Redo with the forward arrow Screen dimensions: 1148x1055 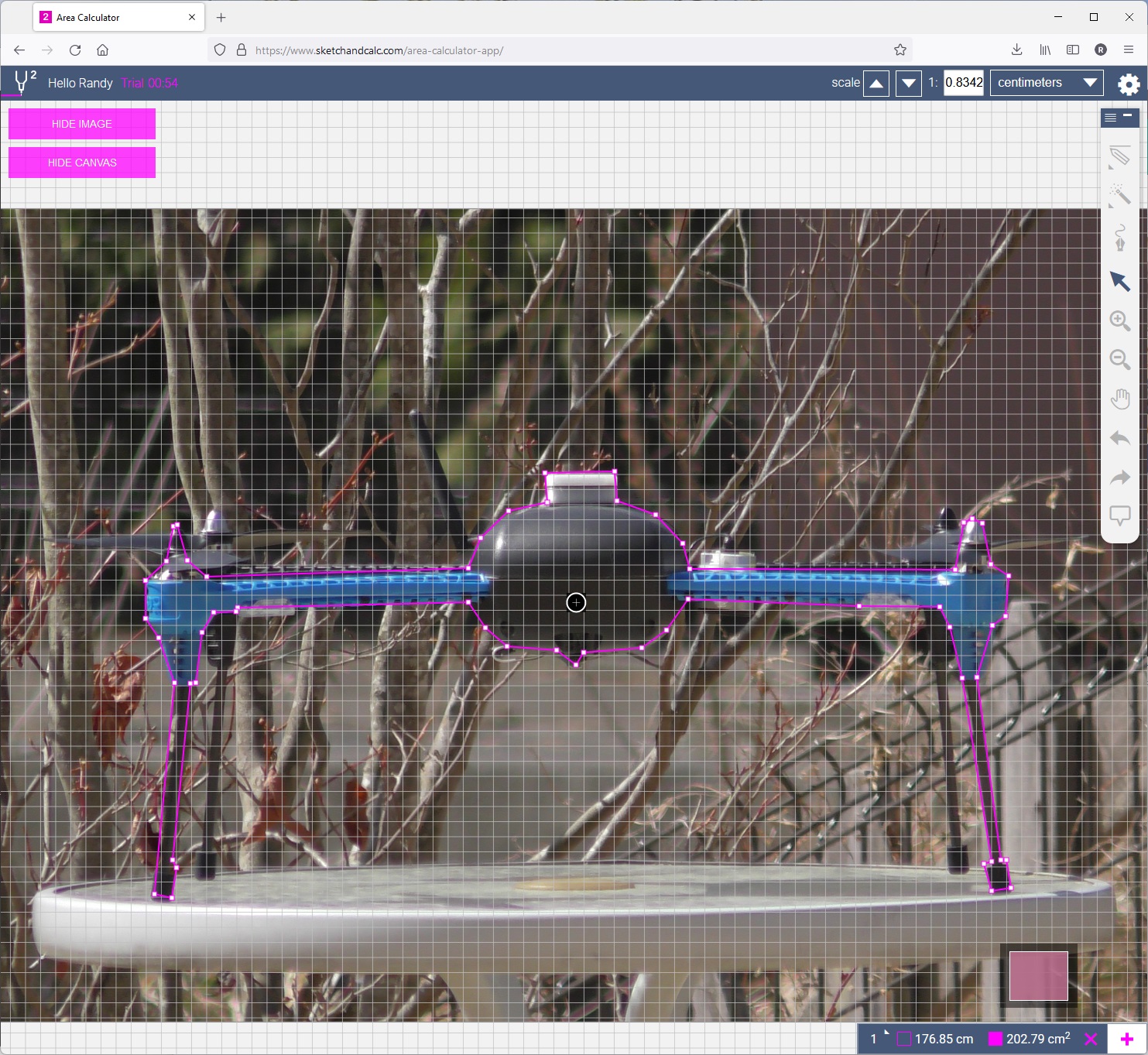(x=1119, y=478)
